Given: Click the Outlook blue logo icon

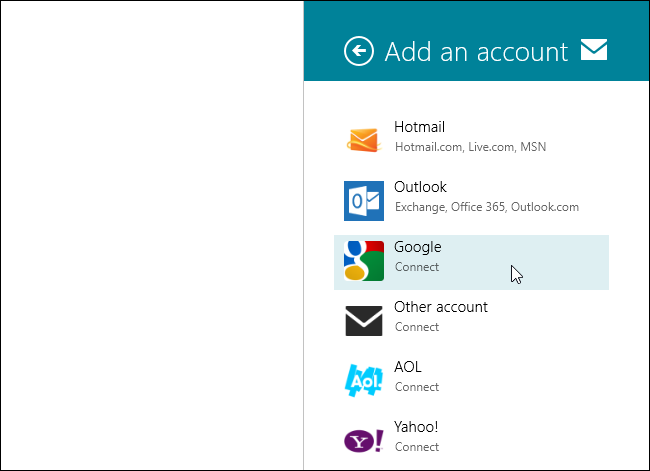Looking at the screenshot, I should click(364, 201).
